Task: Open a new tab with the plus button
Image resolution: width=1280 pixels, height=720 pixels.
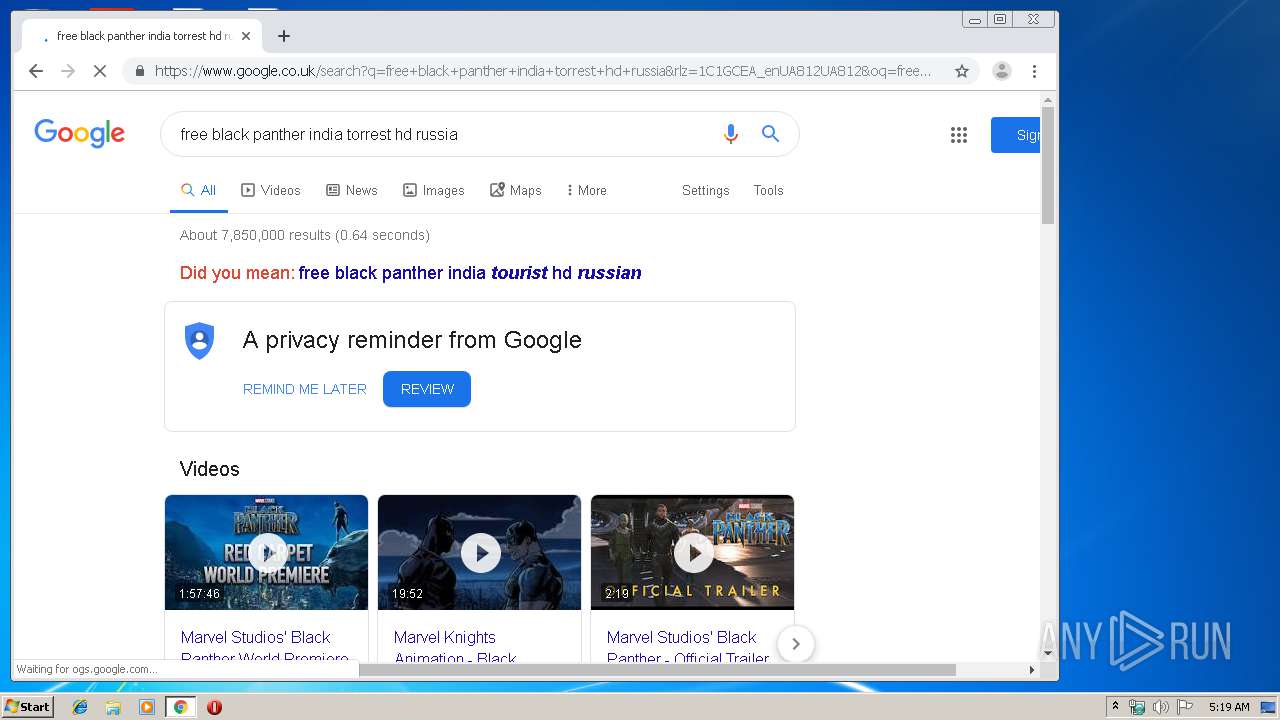Action: point(284,36)
